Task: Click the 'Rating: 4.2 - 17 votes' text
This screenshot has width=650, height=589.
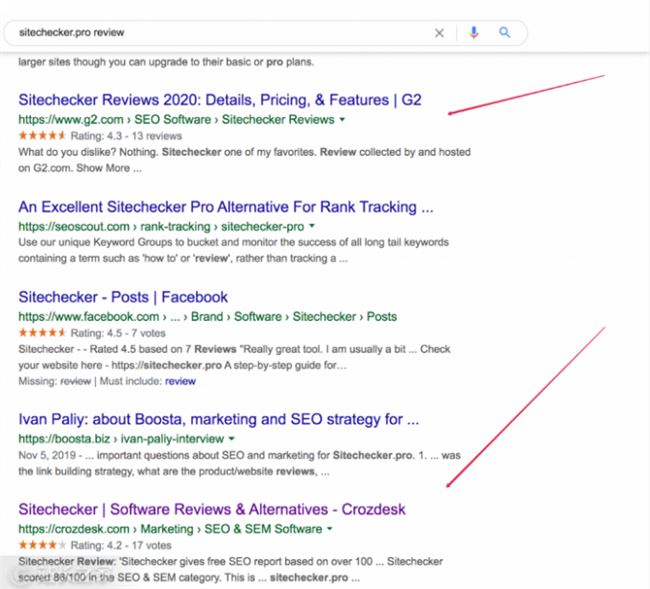Action: (121, 545)
